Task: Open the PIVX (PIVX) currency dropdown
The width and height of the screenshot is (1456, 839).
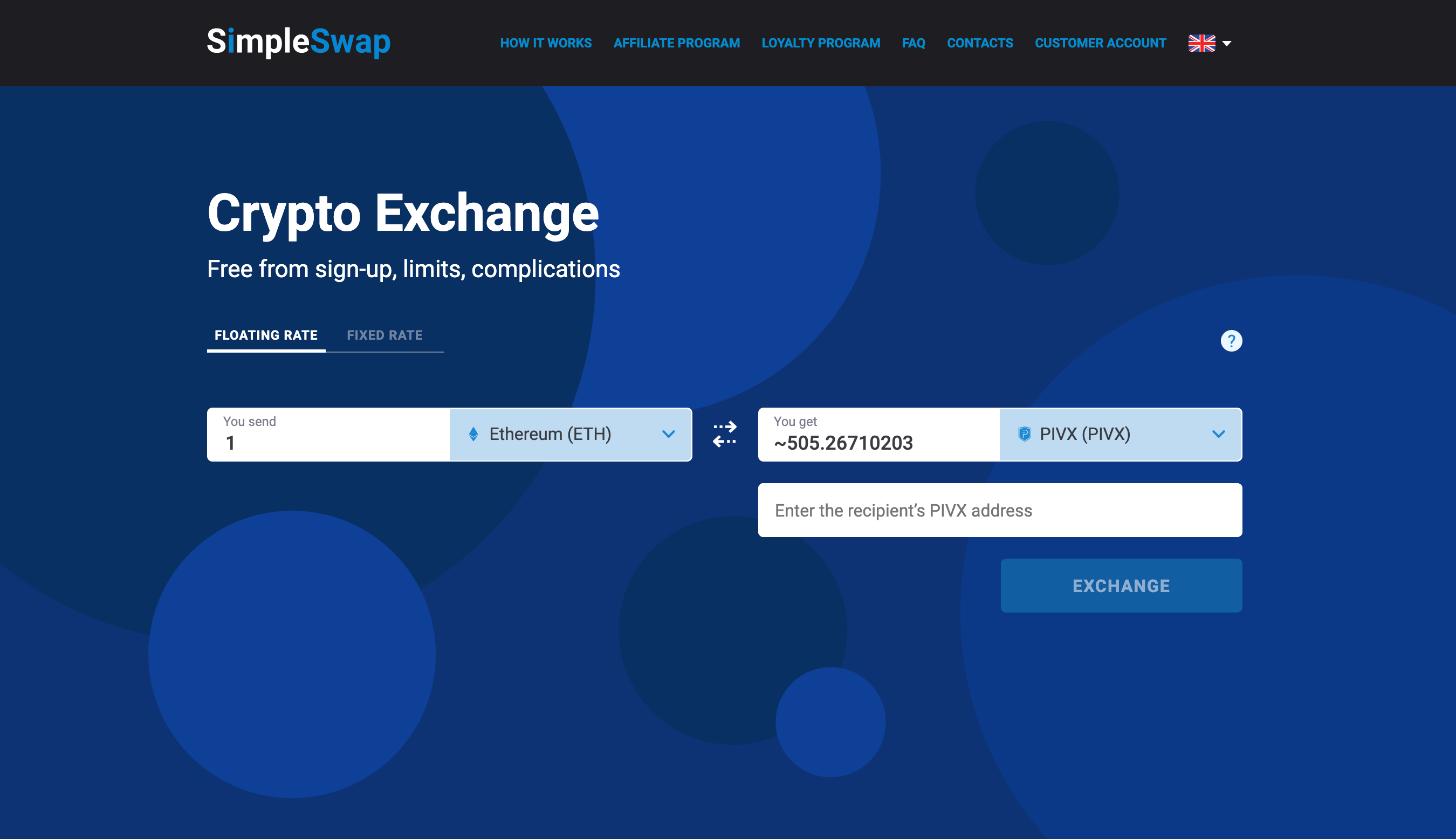Action: click(1121, 434)
